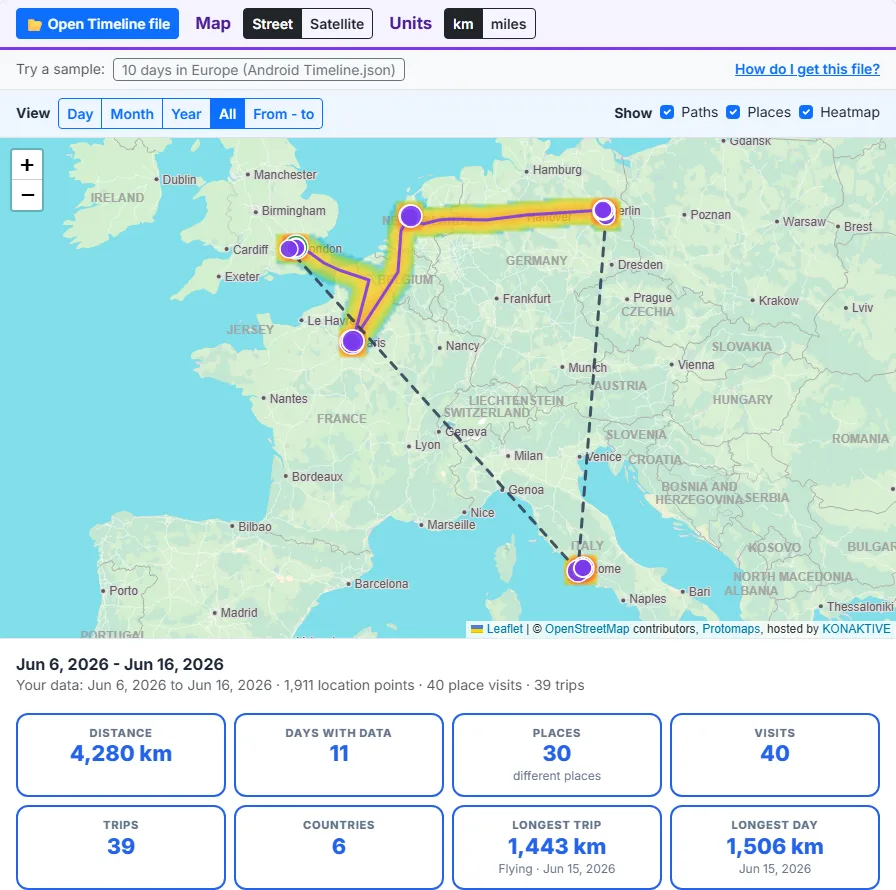Click the Longest Day 1,506 km card
Image resolution: width=896 pixels, height=890 pixels.
[775, 847]
